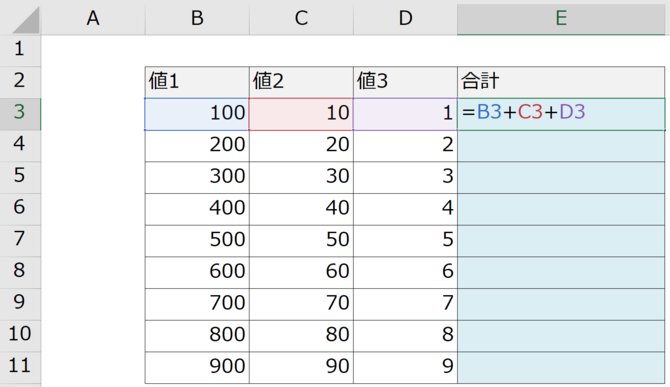The width and height of the screenshot is (670, 387).
Task: Select cell with value 100
Action: coord(197,114)
